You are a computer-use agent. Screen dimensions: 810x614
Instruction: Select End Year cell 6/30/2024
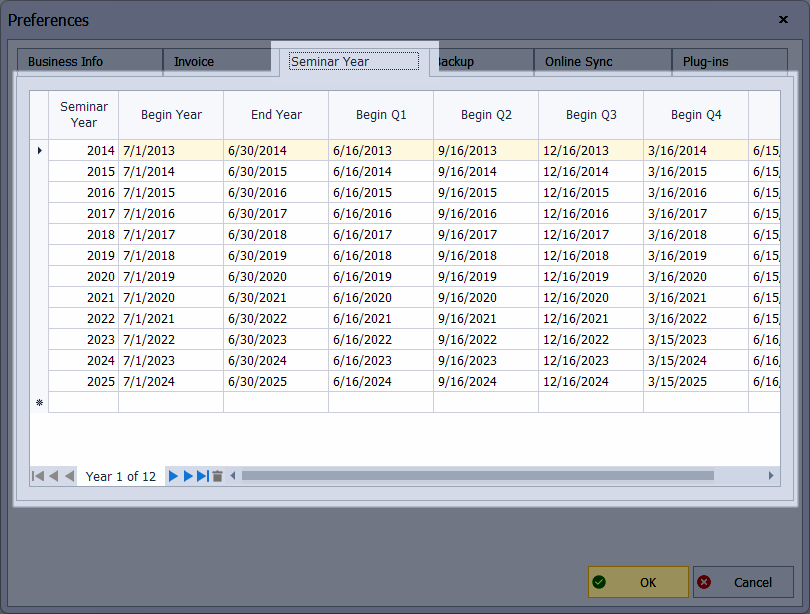276,360
